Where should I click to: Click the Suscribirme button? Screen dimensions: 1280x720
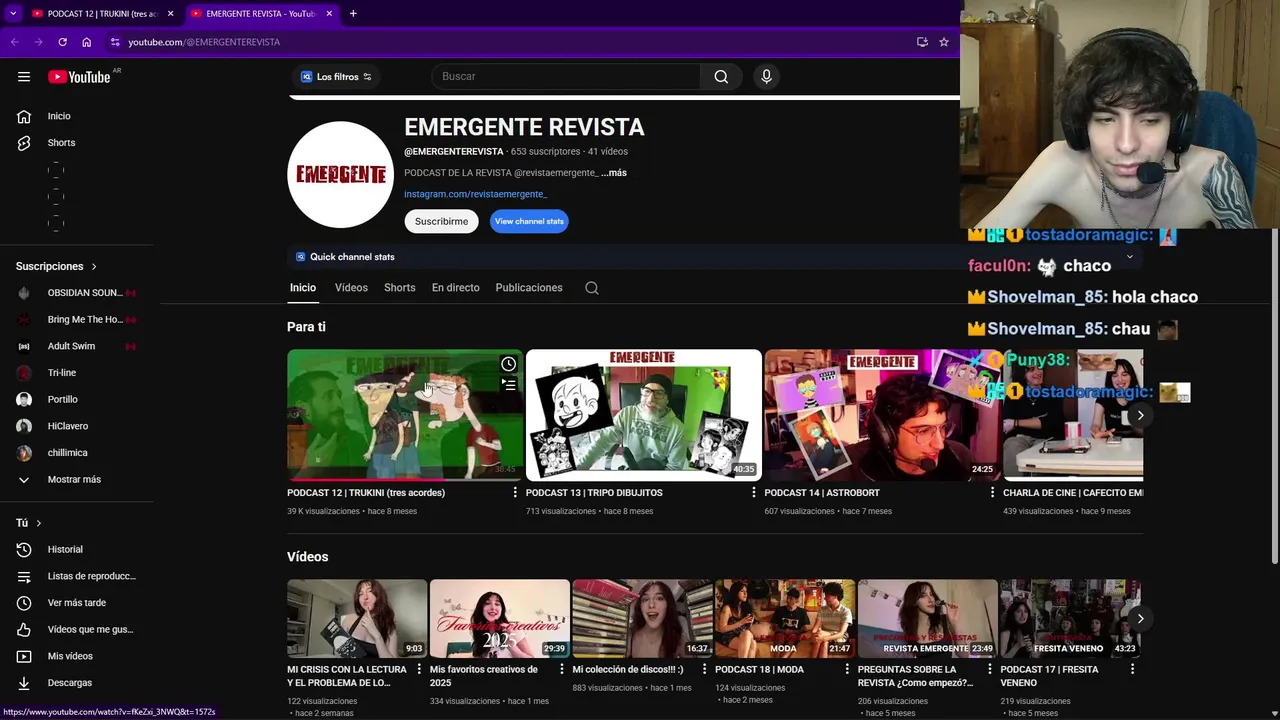coord(441,221)
